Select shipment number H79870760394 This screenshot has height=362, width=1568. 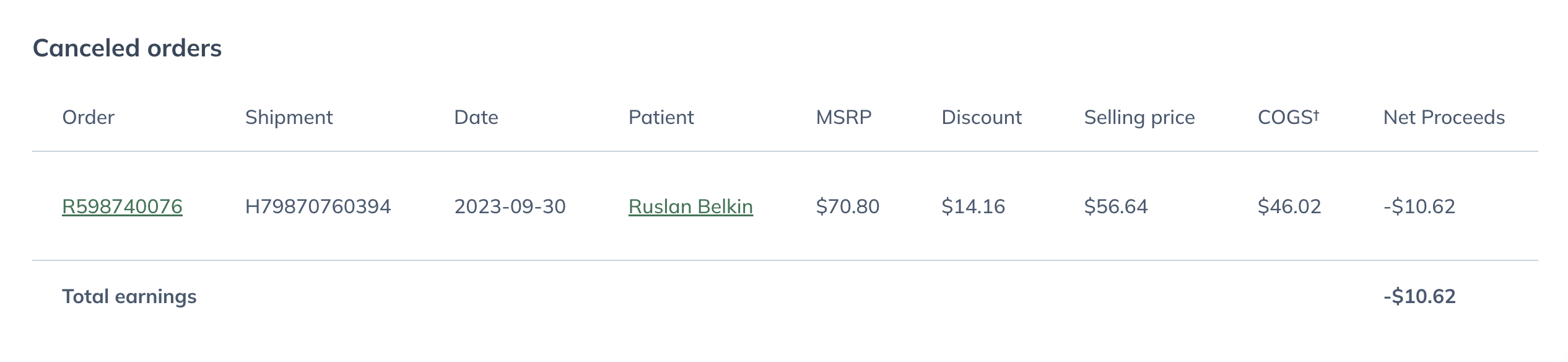318,206
